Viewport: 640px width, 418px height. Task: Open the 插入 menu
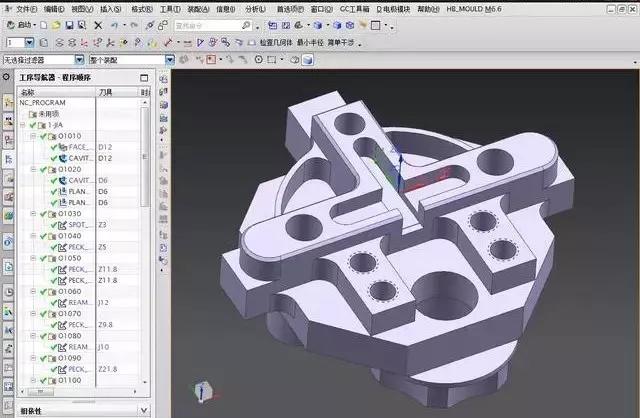coord(111,9)
